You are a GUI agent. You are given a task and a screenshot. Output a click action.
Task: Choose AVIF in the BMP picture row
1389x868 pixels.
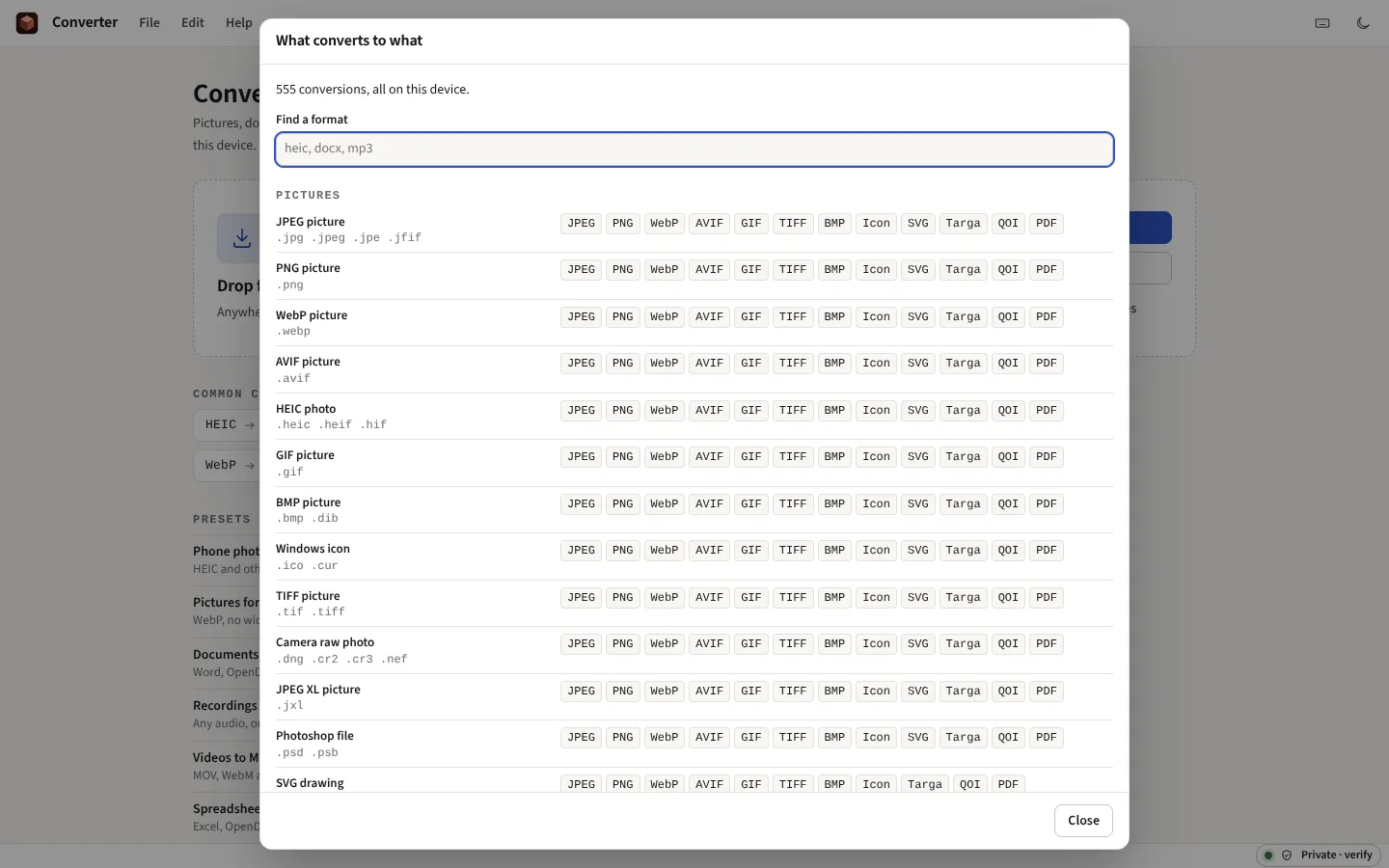click(x=709, y=503)
